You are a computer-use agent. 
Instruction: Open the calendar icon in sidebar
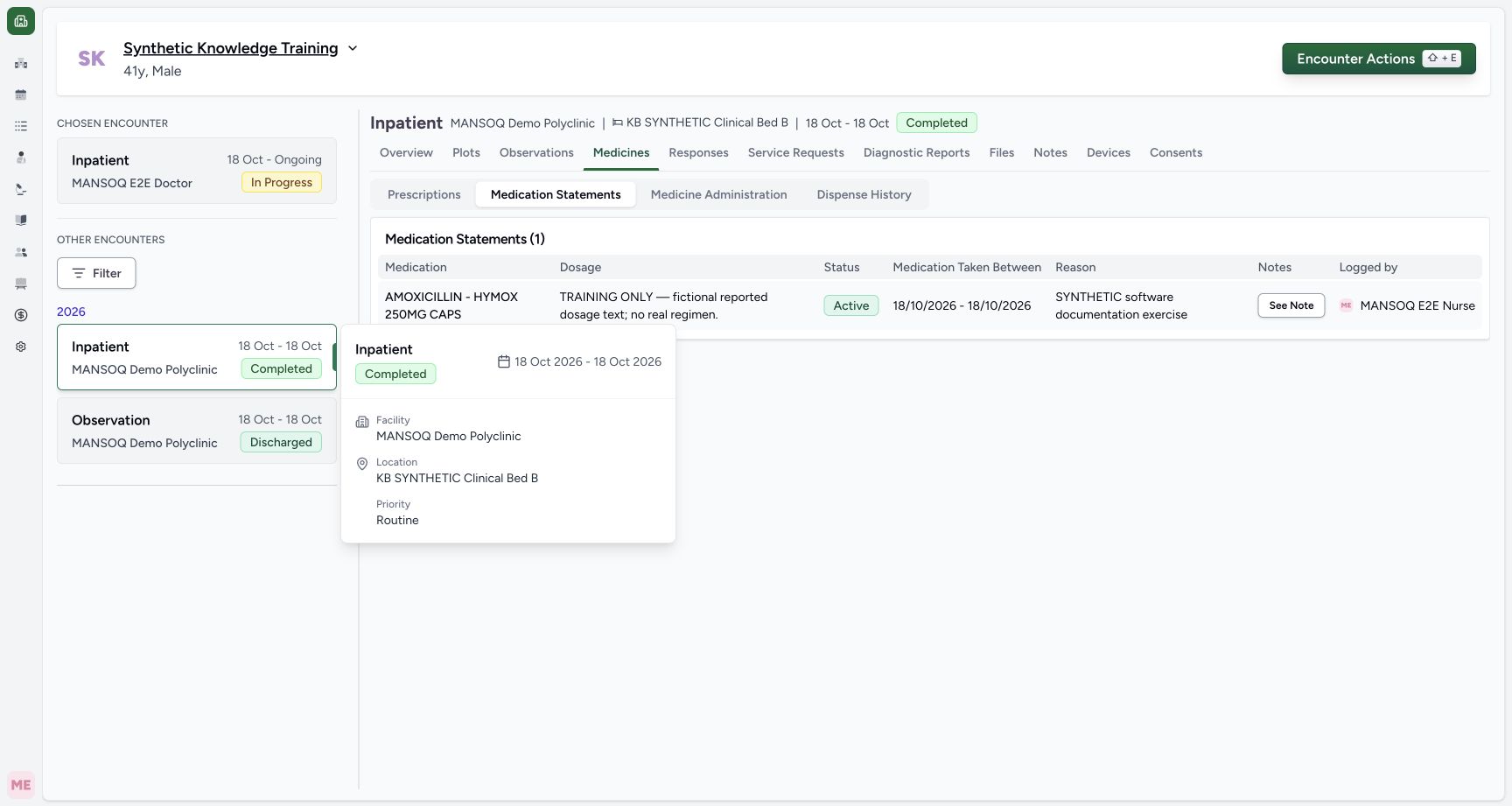pyautogui.click(x=21, y=95)
